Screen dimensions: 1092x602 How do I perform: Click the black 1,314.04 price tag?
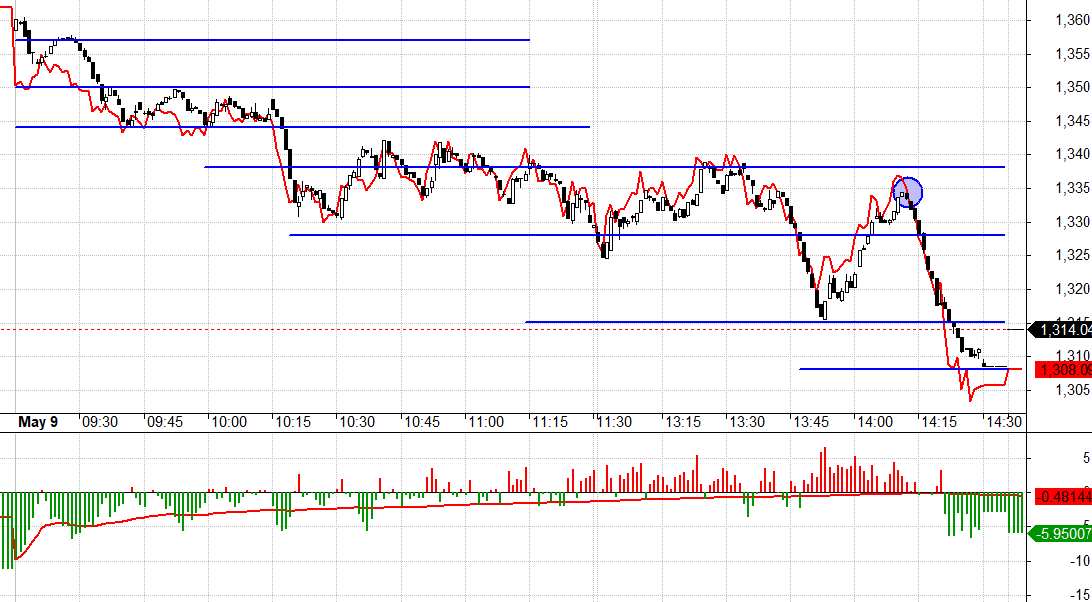point(1063,329)
